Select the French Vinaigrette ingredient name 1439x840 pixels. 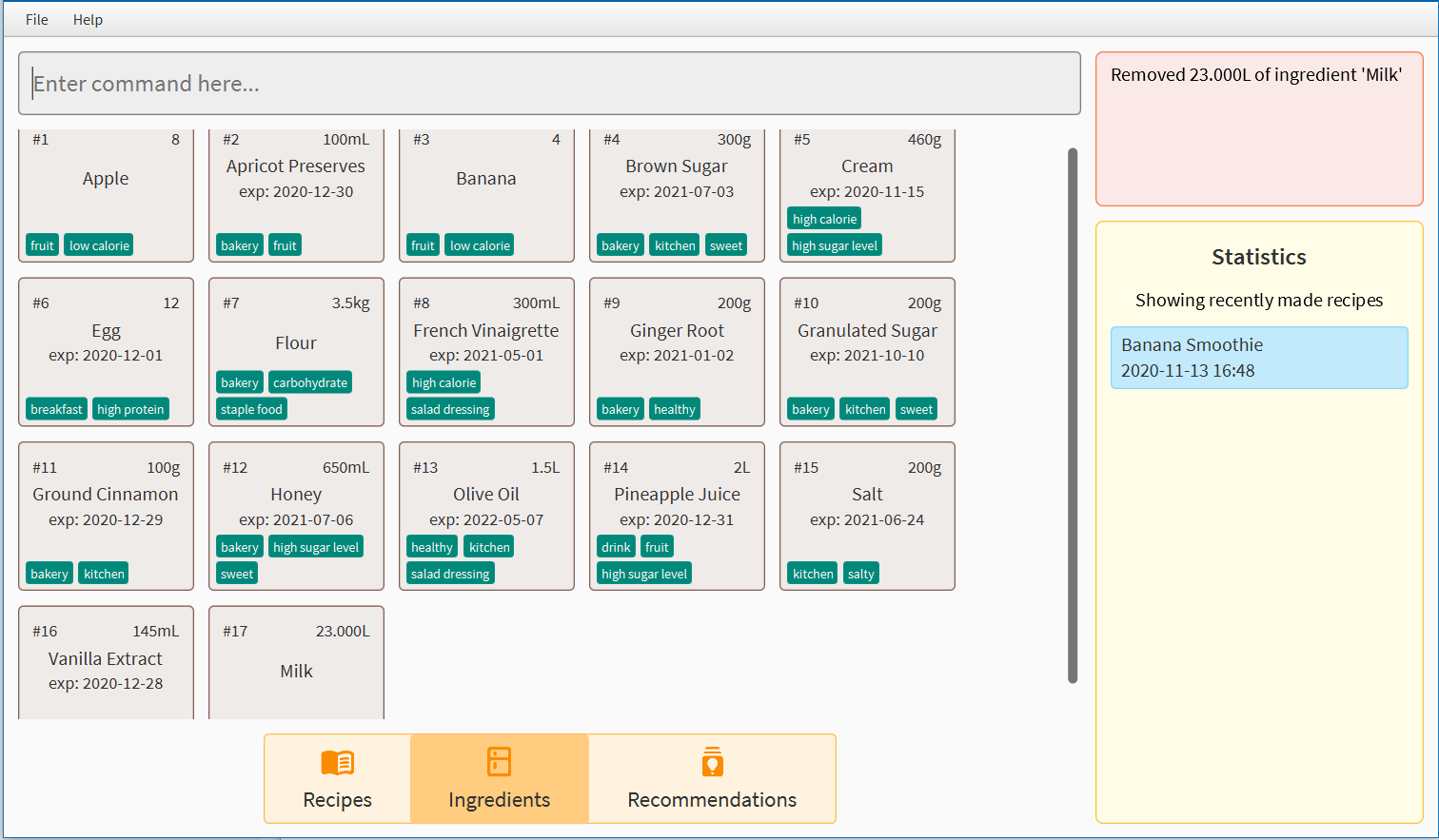tap(486, 330)
